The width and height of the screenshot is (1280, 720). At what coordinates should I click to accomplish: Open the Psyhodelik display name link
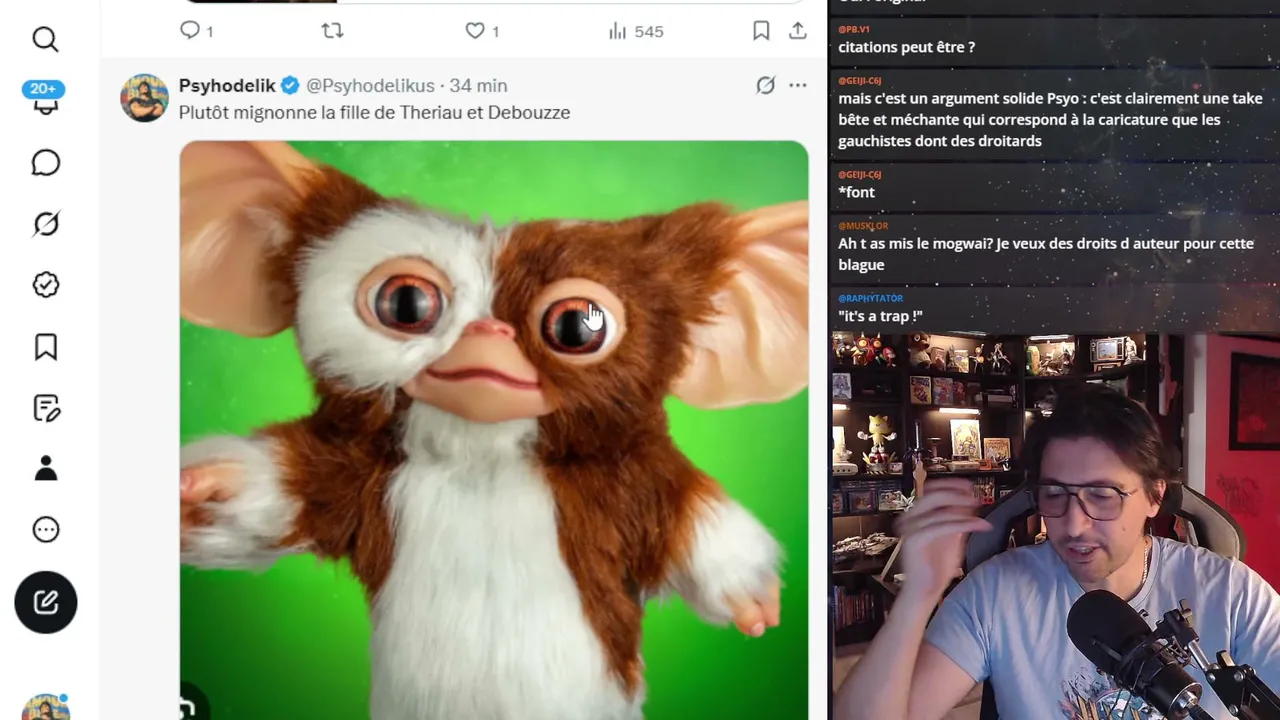(227, 86)
